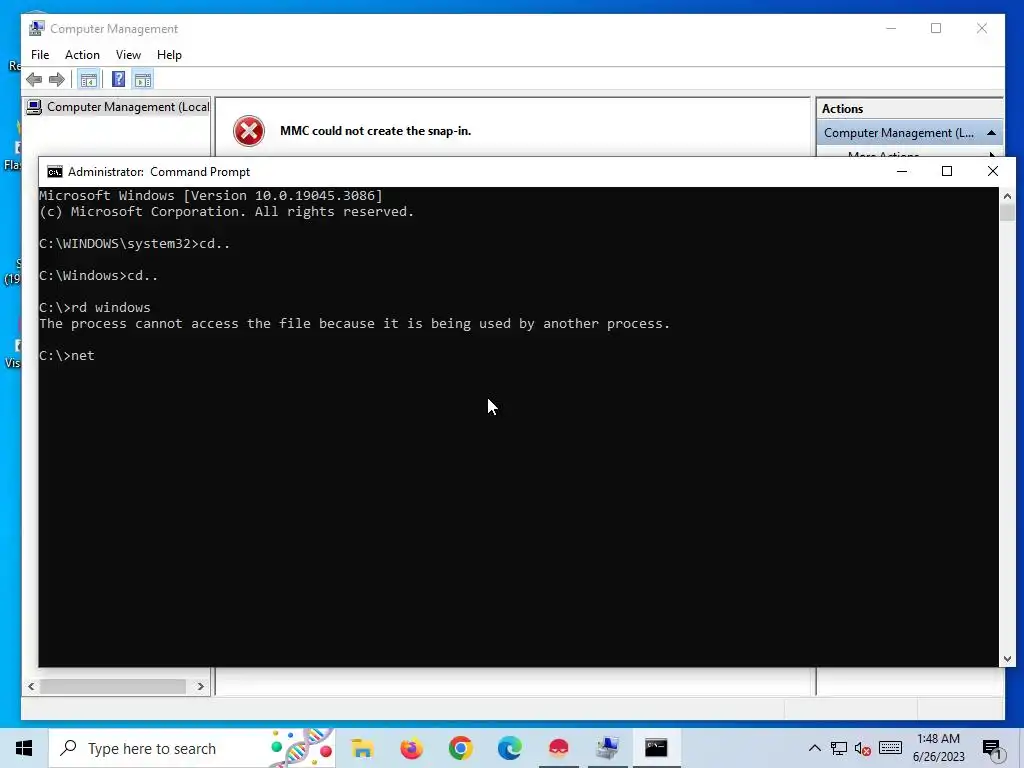
Task: Switch to Command Prompt taskbar icon
Action: [x=656, y=748]
